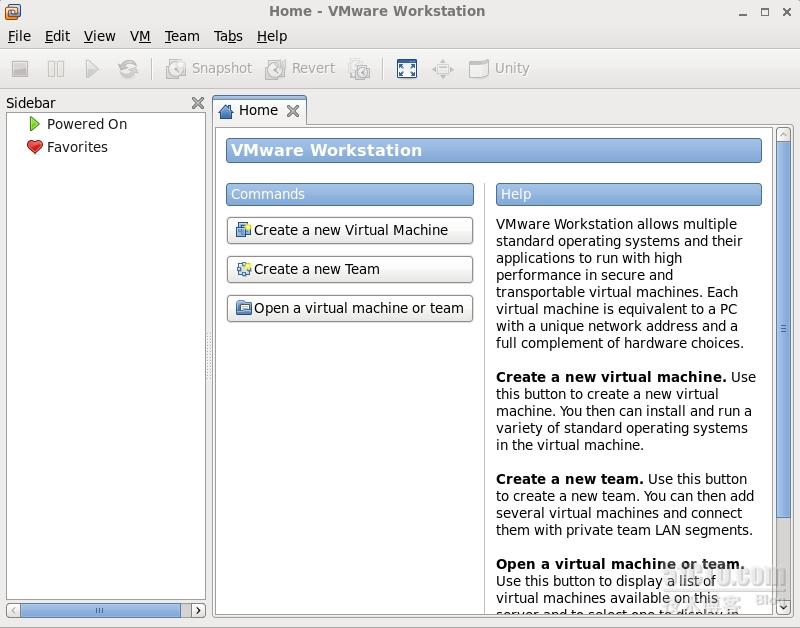
Task: Take a Snapshot from the toolbar
Action: coord(209,69)
